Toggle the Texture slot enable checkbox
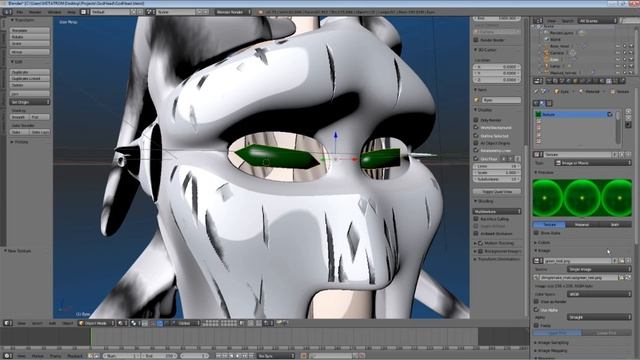640x360 pixels. tap(610, 115)
